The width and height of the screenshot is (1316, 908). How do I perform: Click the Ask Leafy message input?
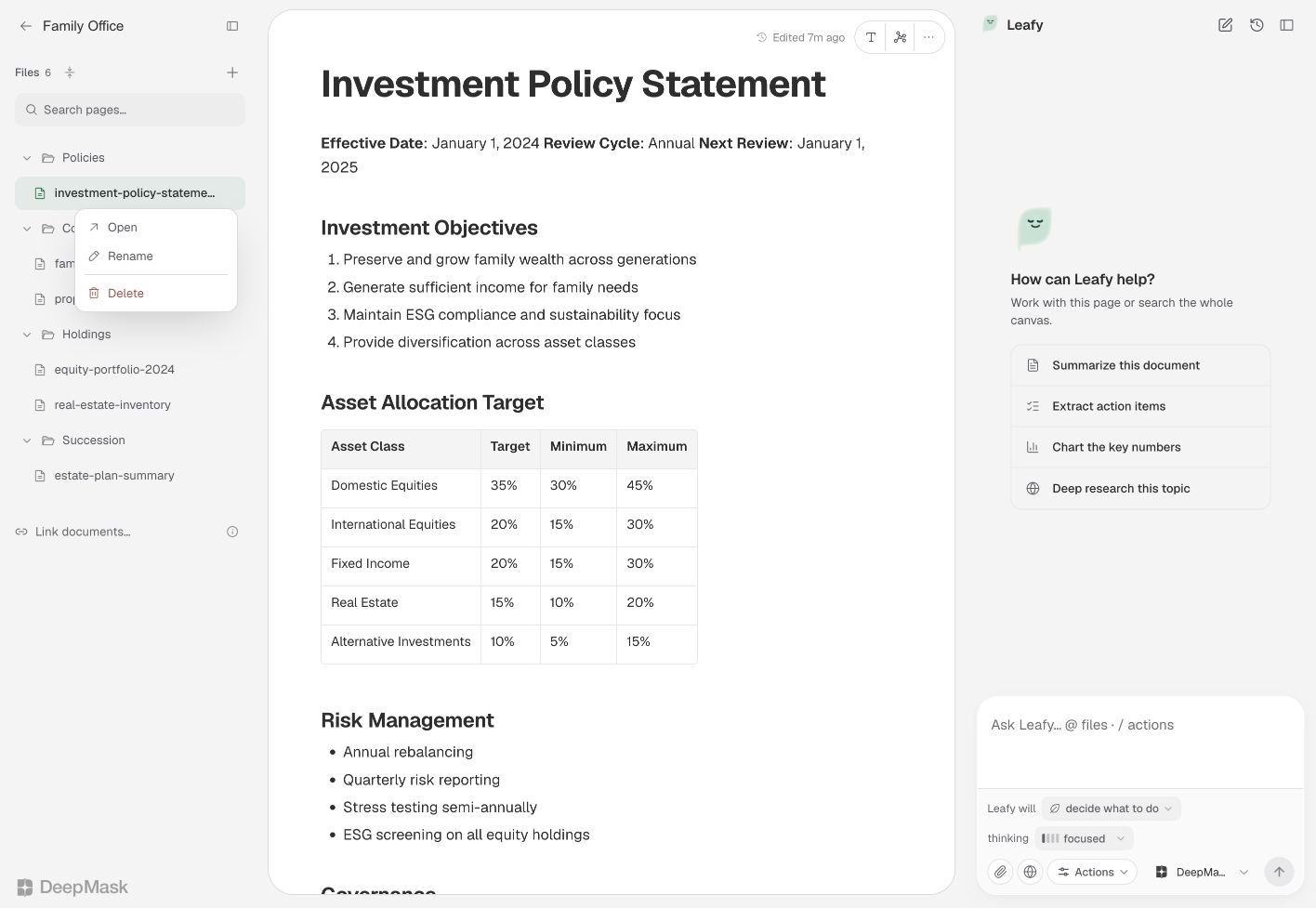click(x=1140, y=742)
